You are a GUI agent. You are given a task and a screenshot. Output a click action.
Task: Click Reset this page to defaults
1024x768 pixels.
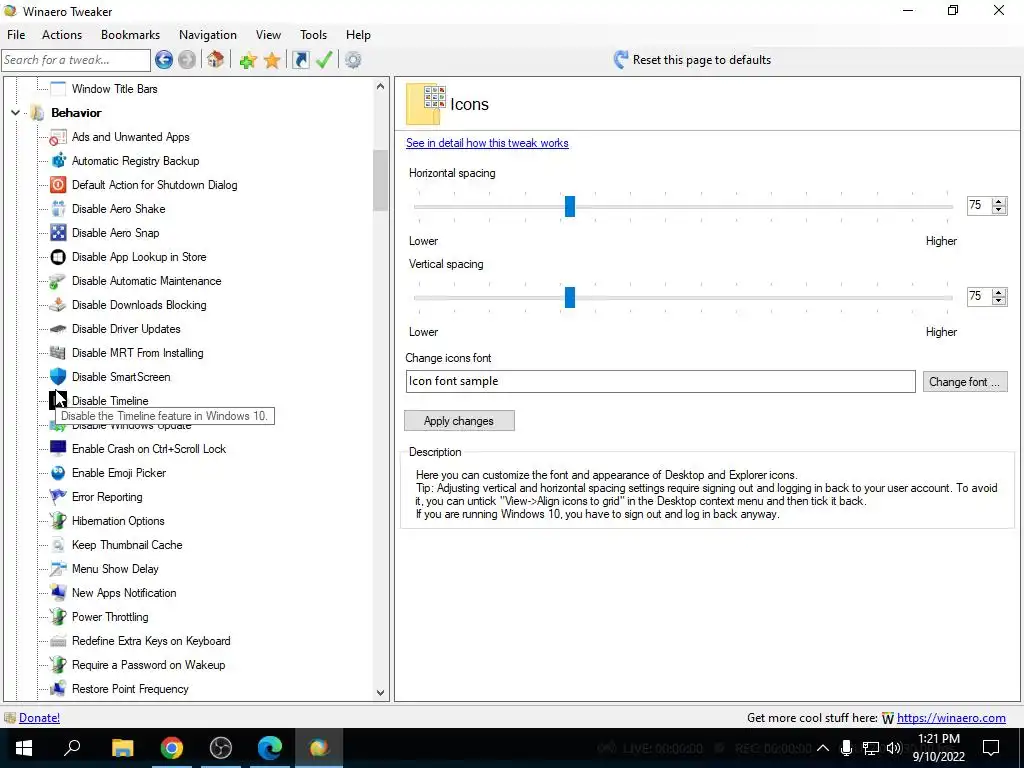point(692,60)
